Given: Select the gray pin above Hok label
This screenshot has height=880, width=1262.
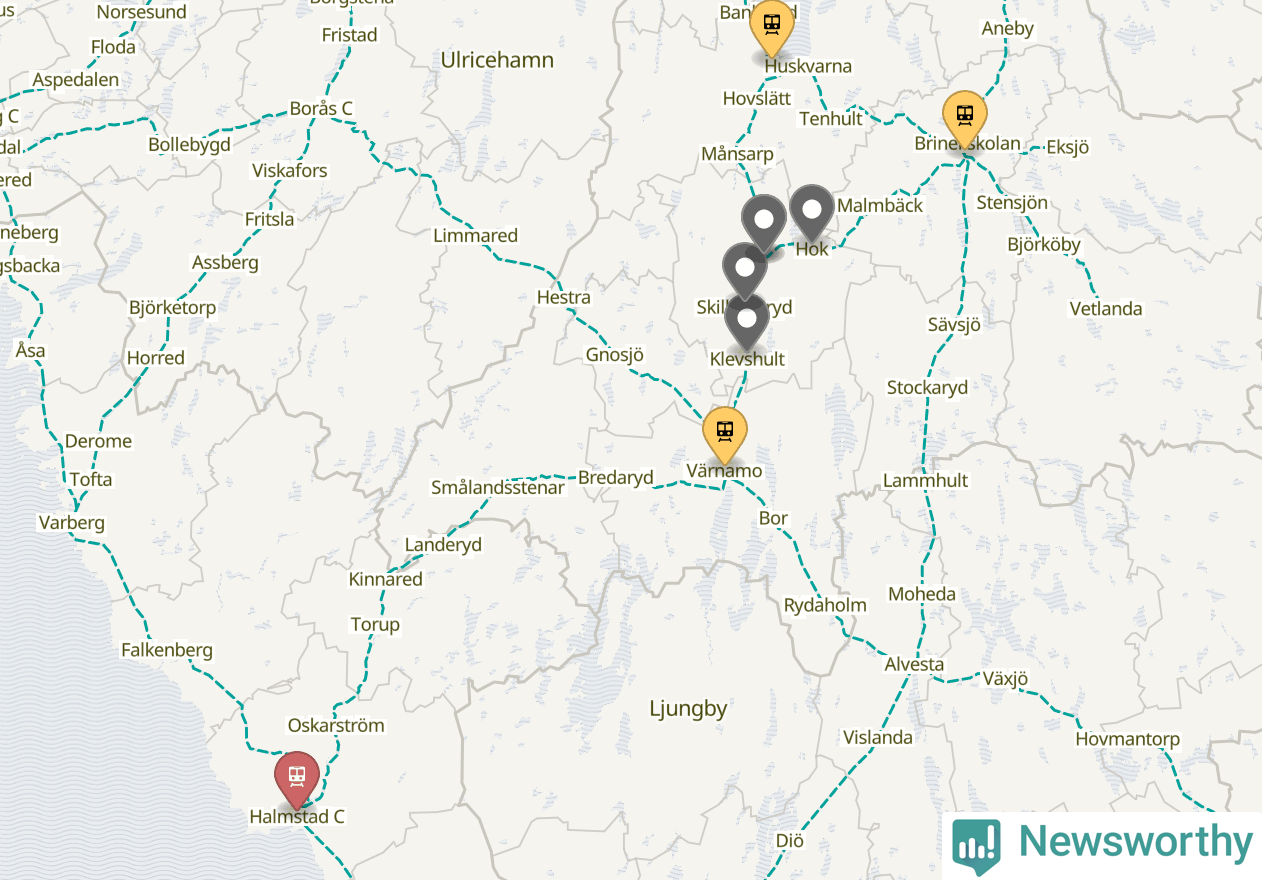Looking at the screenshot, I should tap(812, 210).
